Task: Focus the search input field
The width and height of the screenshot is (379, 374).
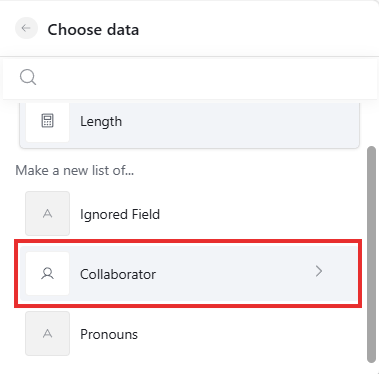Action: coord(190,78)
